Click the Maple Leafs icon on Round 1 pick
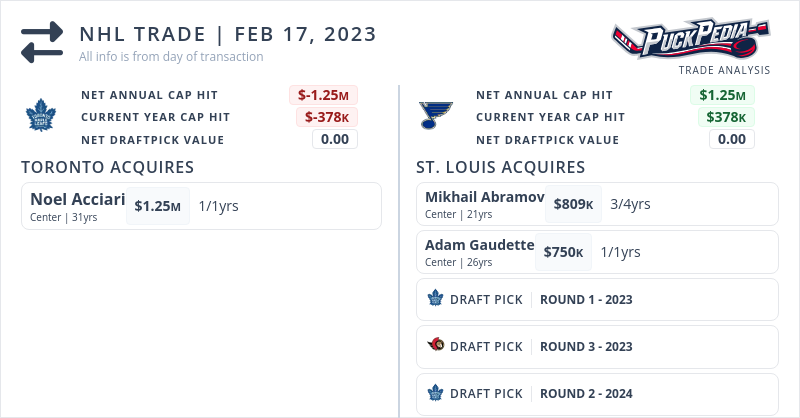 pyautogui.click(x=435, y=299)
